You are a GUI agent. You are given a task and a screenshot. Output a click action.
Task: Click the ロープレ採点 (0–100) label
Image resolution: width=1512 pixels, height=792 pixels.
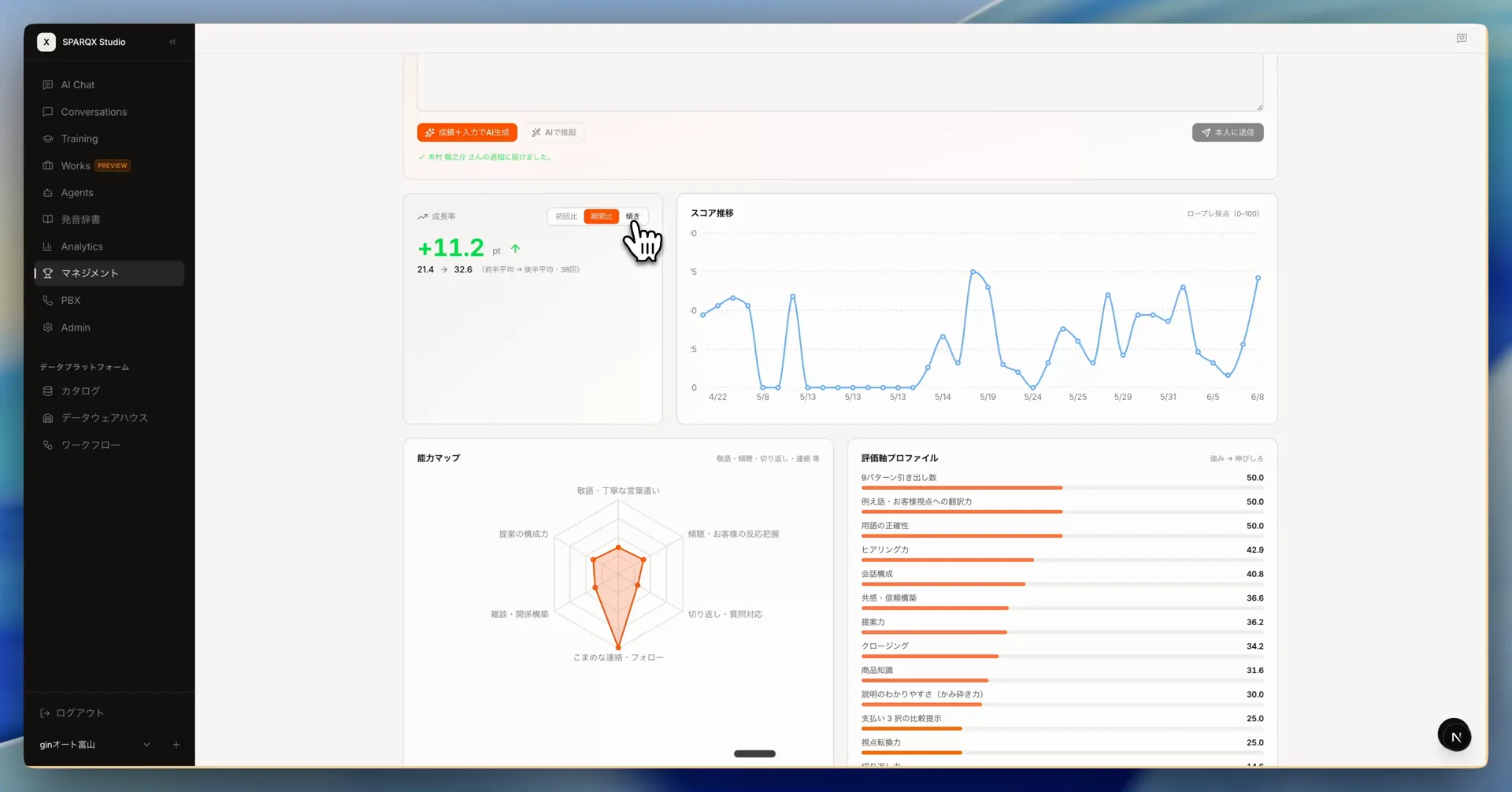[x=1223, y=213]
